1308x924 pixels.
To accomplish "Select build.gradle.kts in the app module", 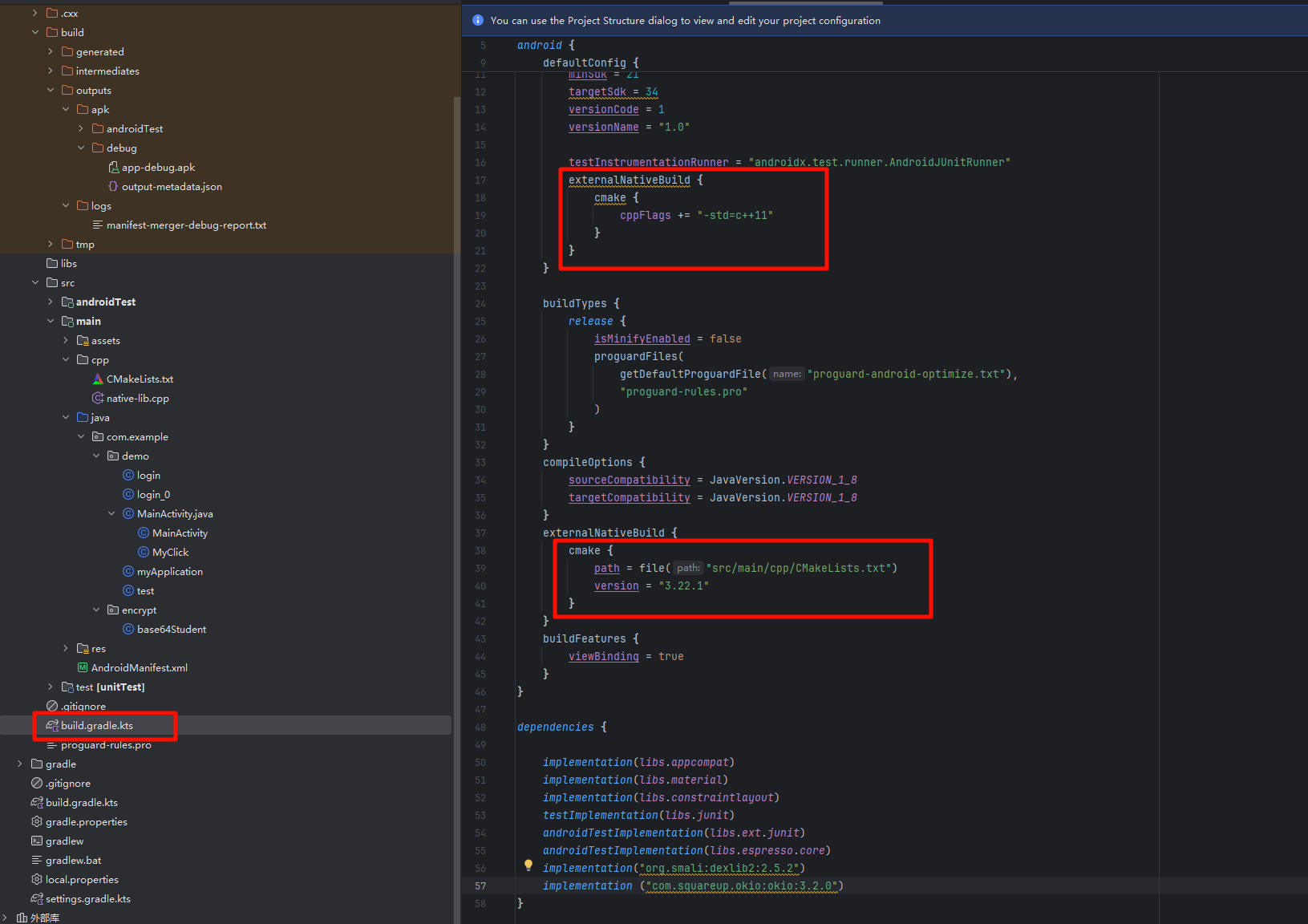I will pyautogui.click(x=97, y=726).
